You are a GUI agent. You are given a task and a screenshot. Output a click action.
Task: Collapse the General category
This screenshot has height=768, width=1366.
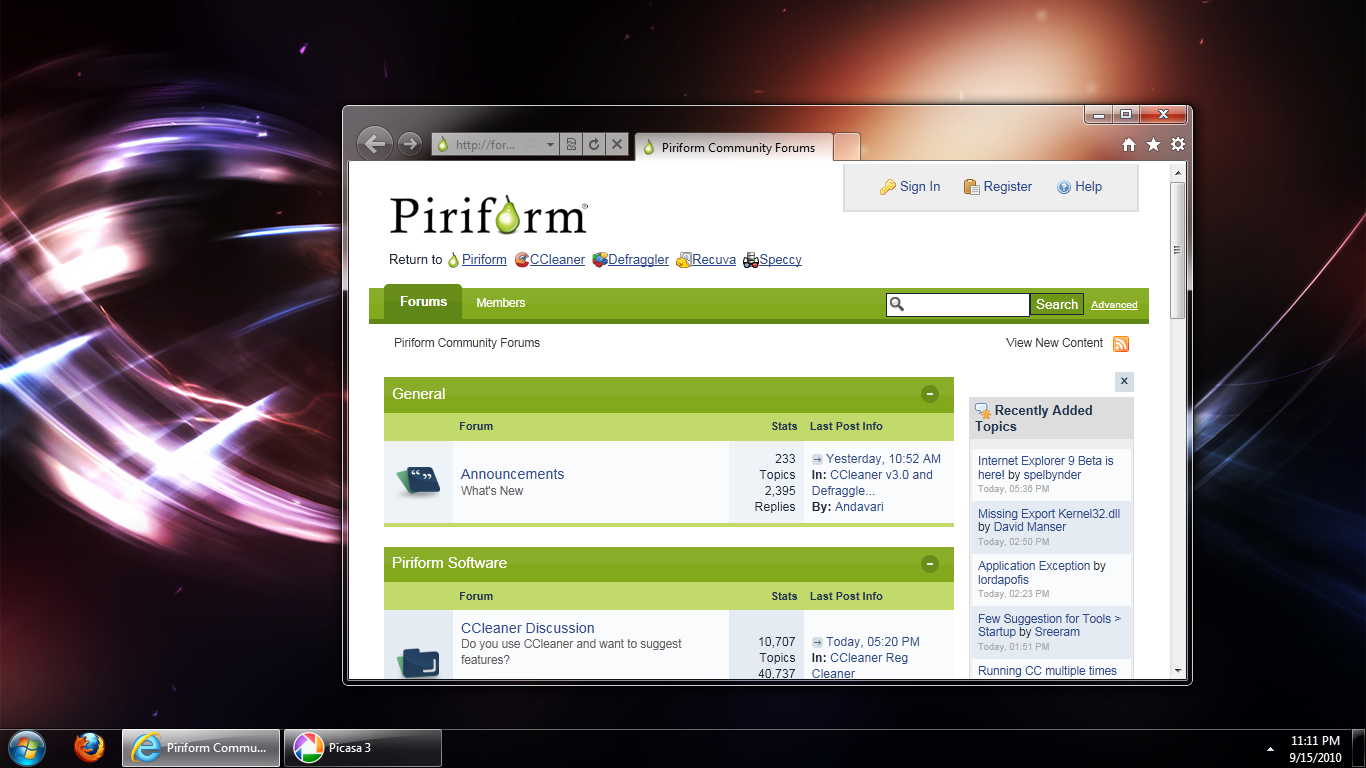(930, 394)
